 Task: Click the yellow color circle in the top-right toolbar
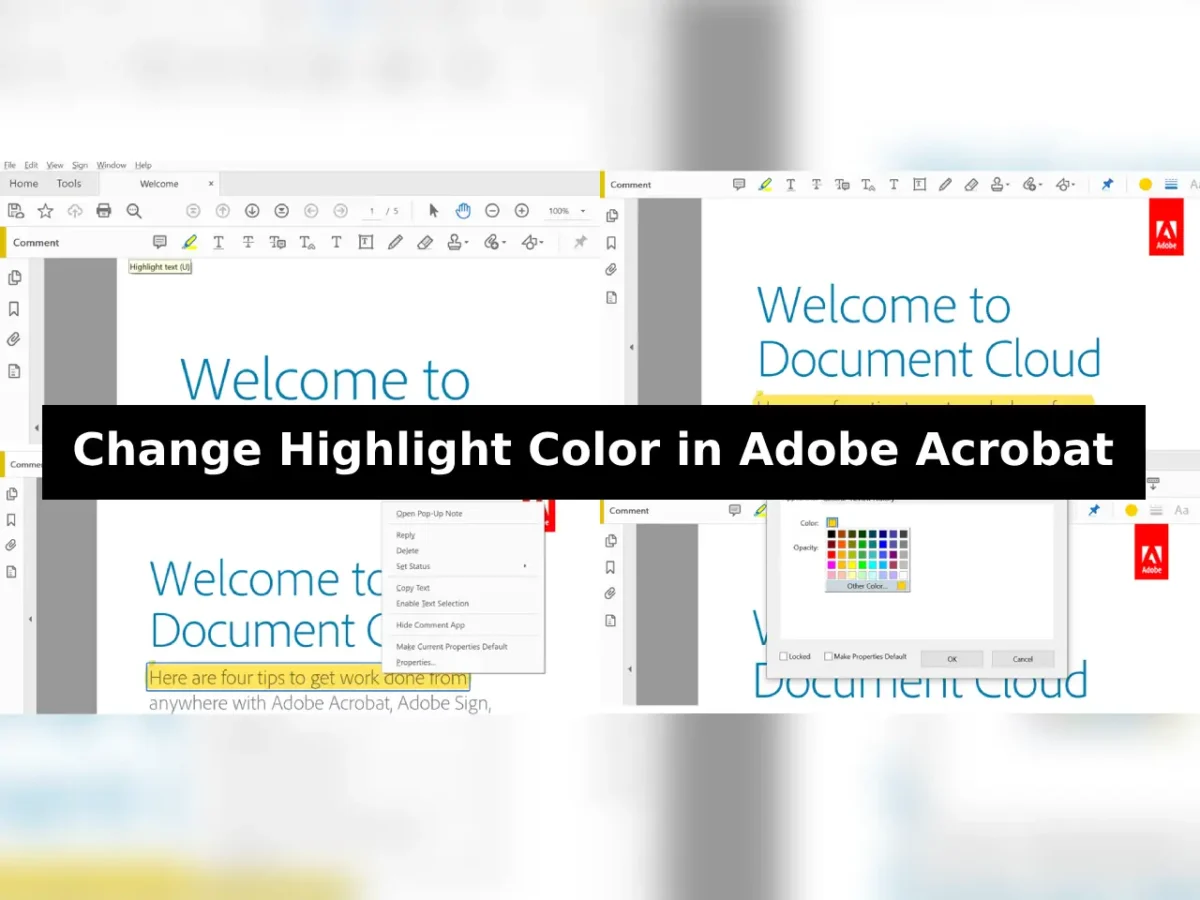coord(1145,184)
